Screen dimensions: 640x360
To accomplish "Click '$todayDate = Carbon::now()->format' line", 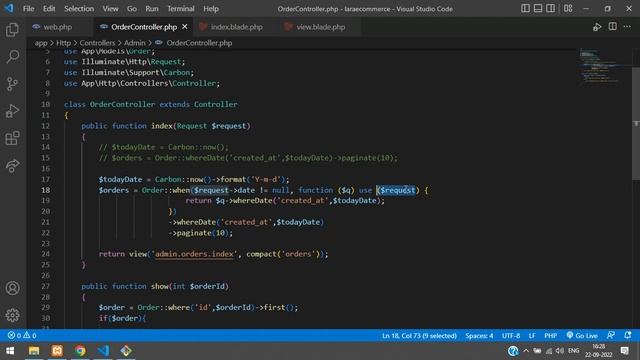I will coord(193,180).
